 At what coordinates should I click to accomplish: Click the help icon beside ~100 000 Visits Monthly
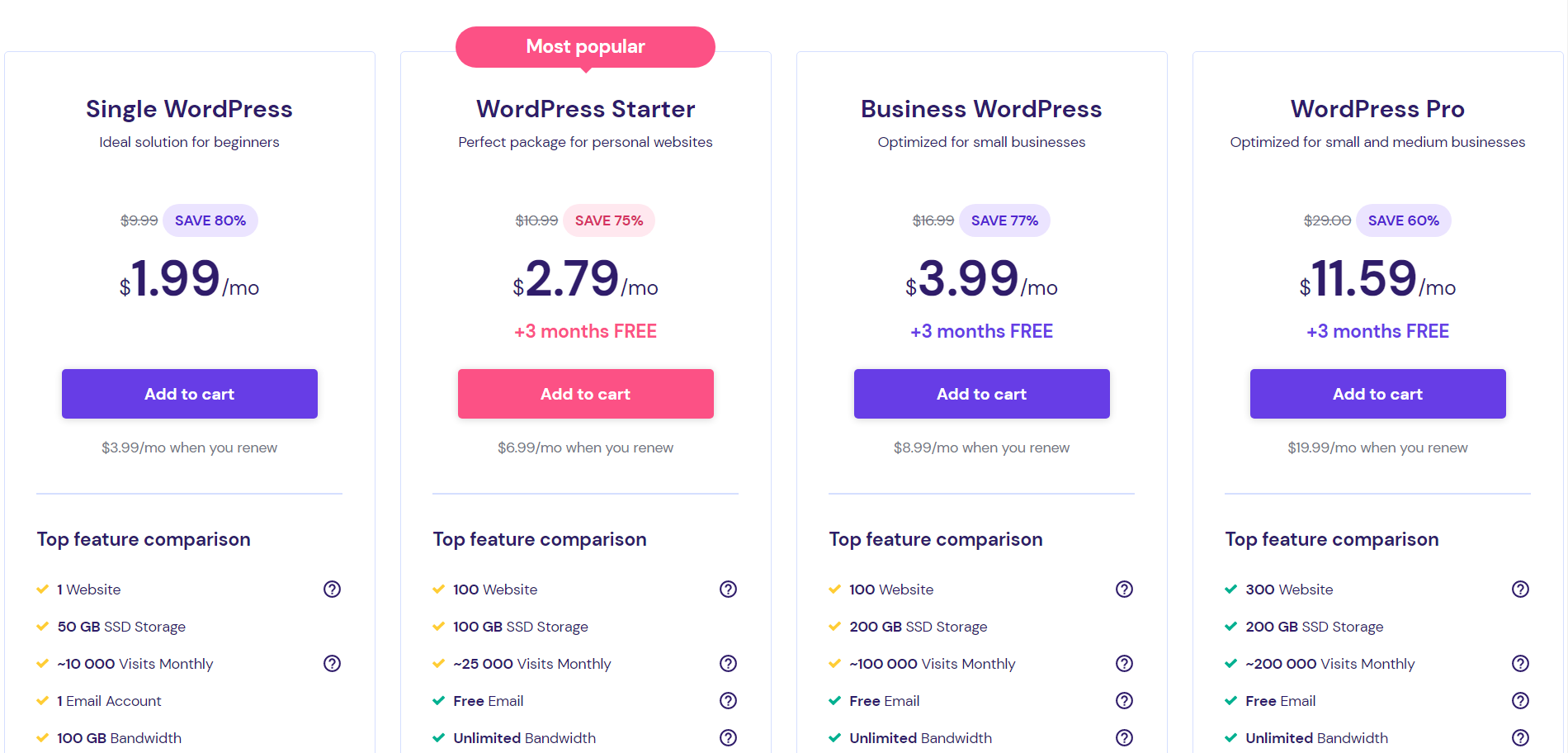(1124, 663)
